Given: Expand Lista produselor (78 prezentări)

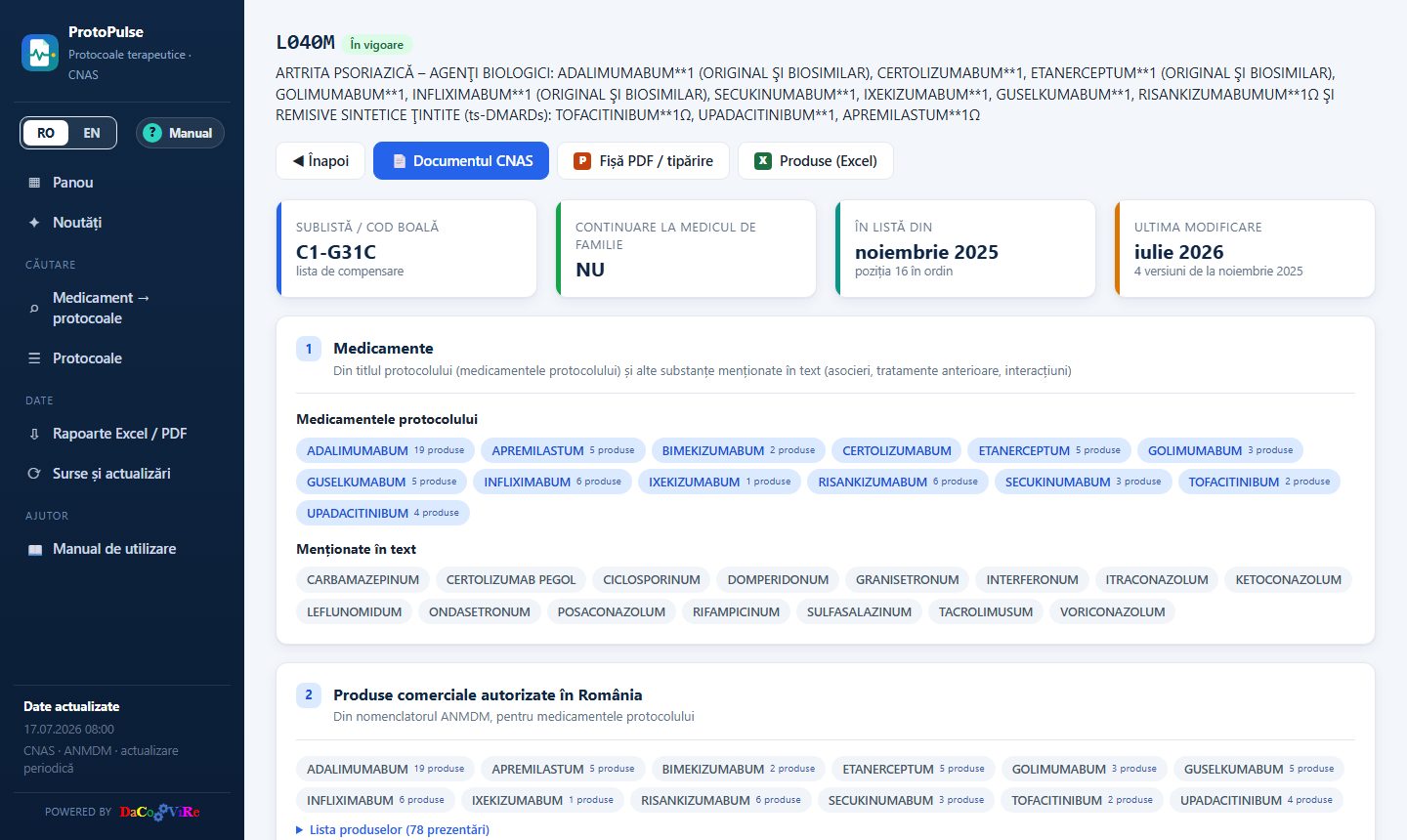Looking at the screenshot, I should (x=393, y=829).
